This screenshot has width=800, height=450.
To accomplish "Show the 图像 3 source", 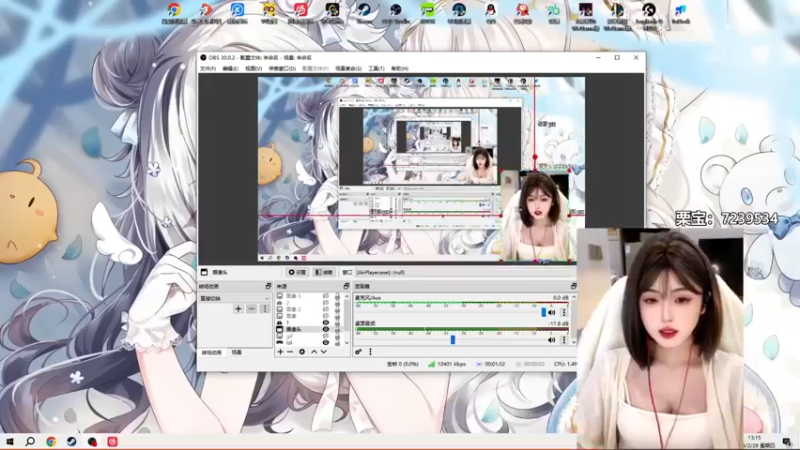I will (x=326, y=296).
